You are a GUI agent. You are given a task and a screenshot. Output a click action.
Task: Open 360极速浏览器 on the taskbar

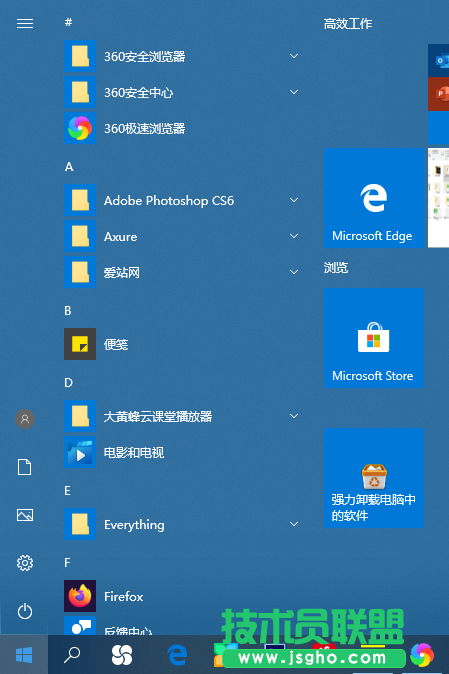422,655
